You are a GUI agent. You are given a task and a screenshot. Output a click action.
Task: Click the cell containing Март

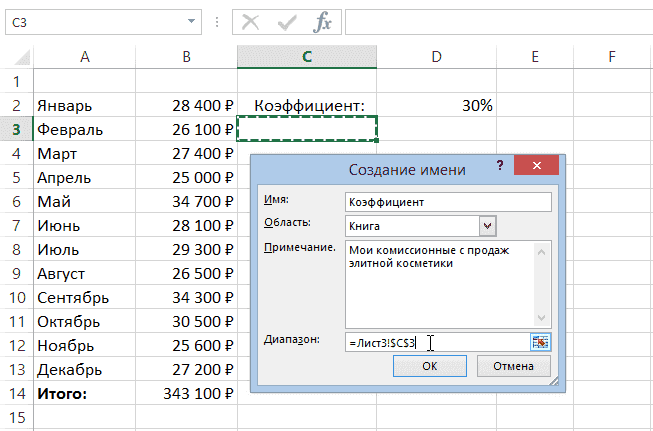pos(85,154)
